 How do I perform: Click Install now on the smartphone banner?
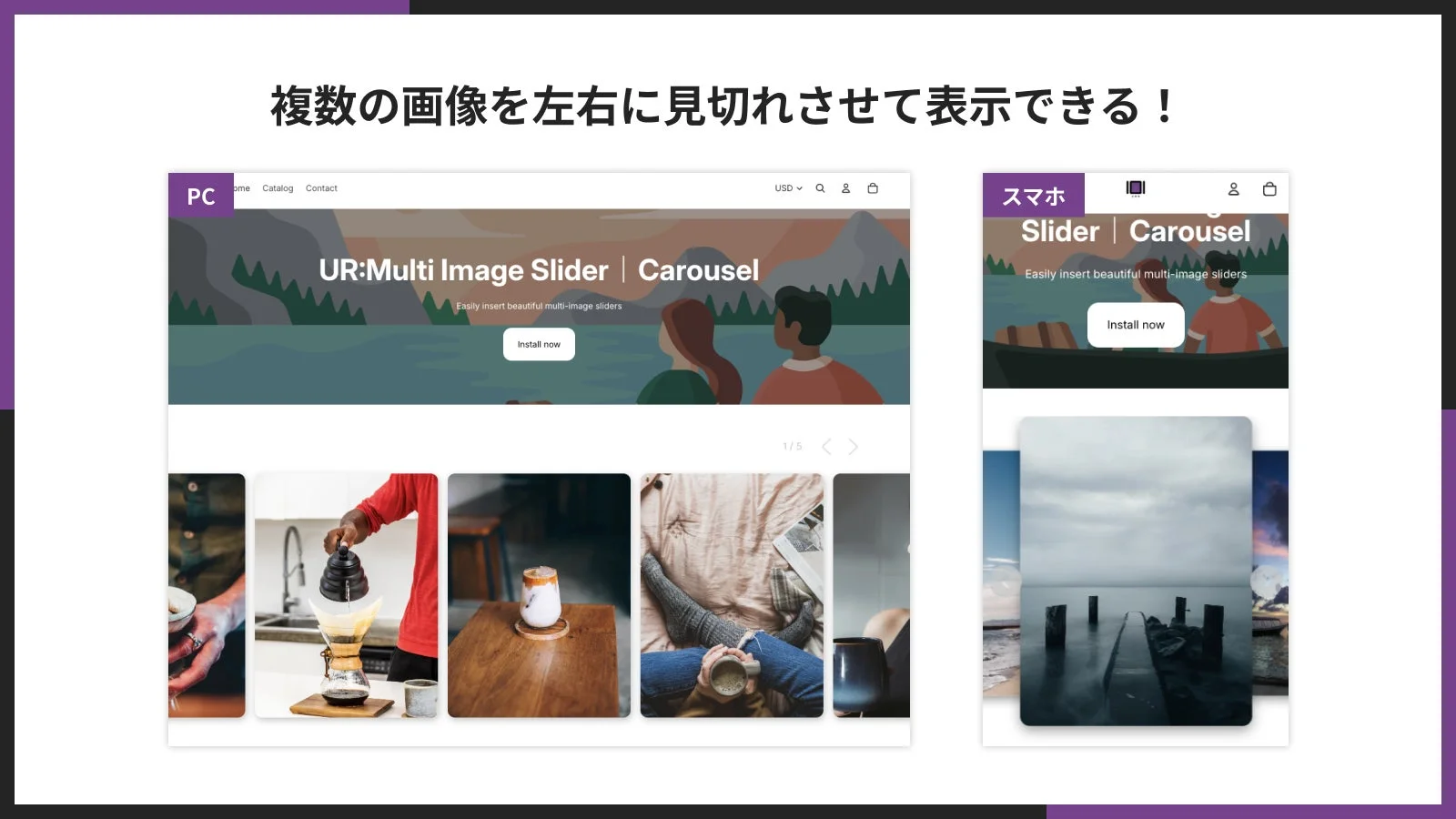click(1135, 324)
